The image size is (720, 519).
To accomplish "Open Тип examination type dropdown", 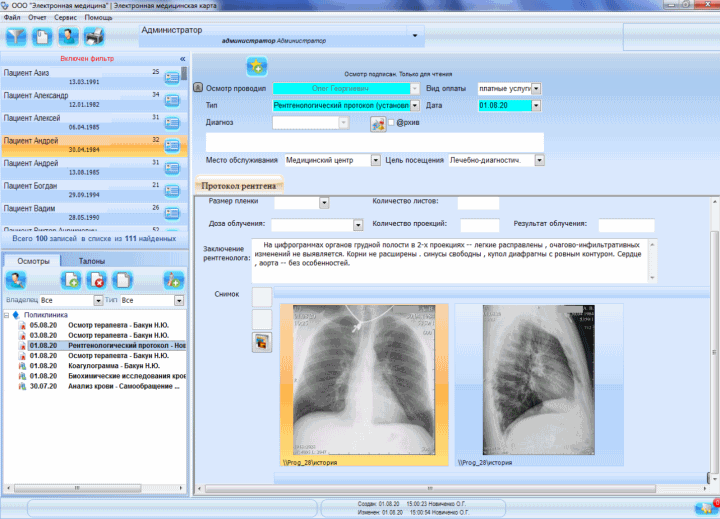I will click(415, 105).
